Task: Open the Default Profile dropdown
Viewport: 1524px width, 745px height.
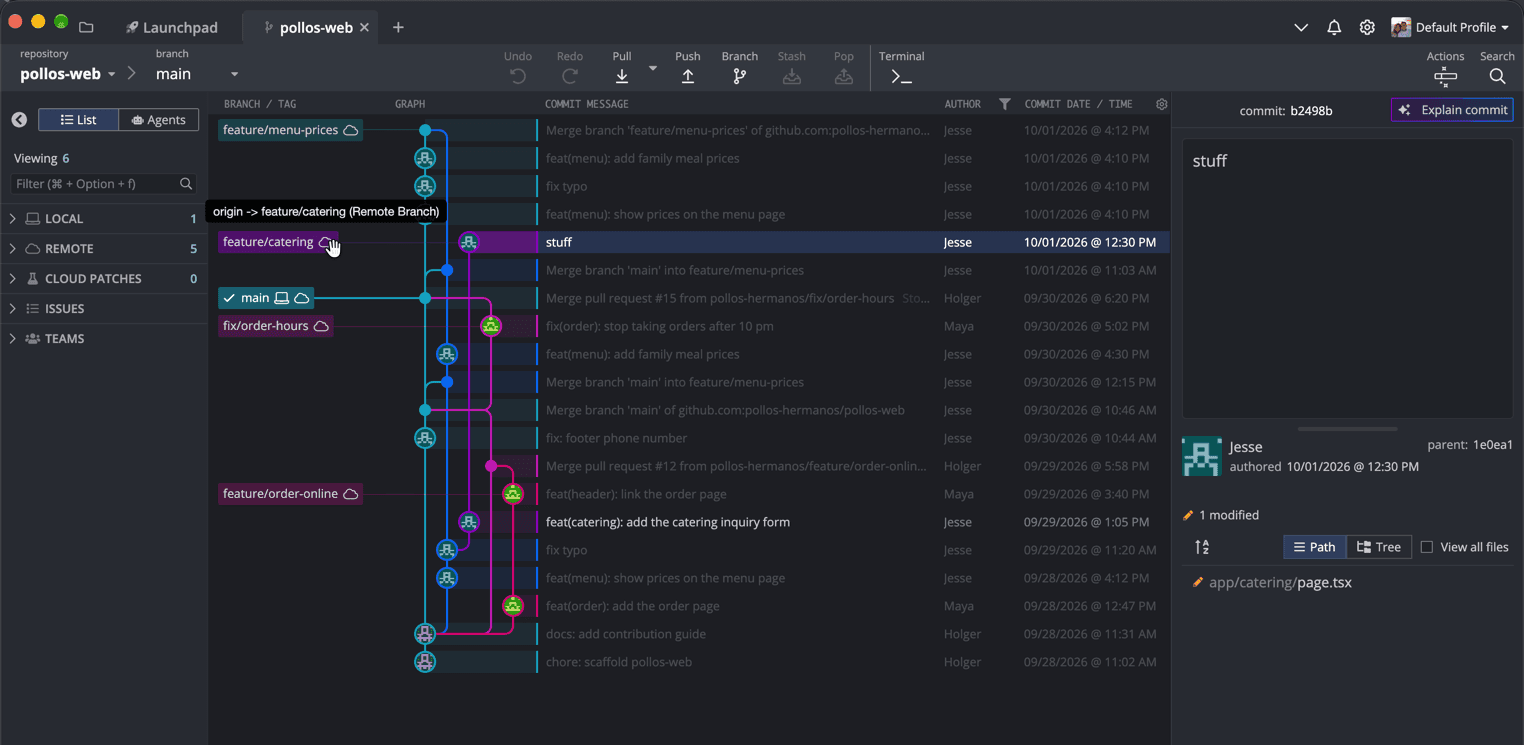Action: [x=1450, y=27]
